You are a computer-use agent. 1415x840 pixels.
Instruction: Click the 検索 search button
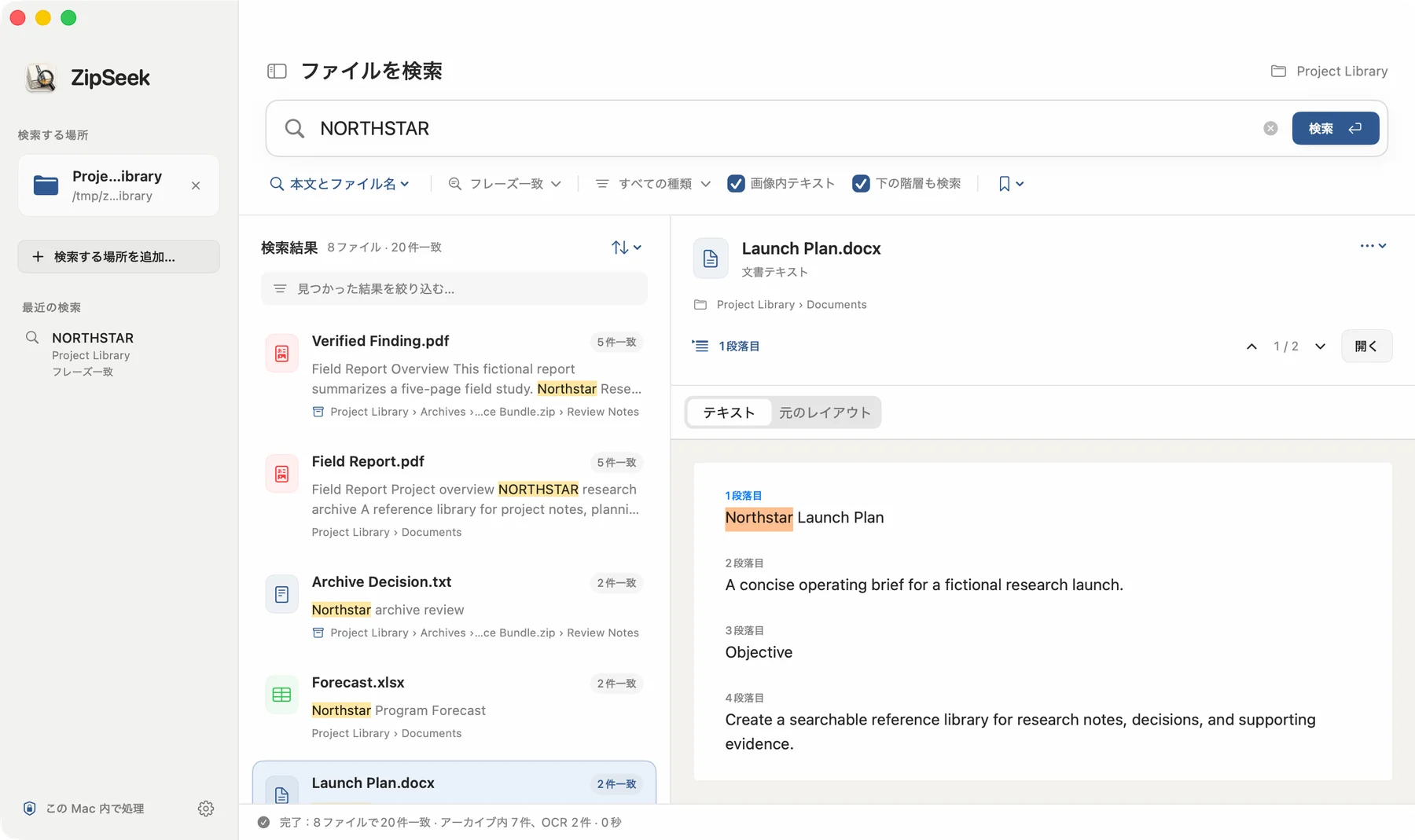click(1336, 128)
